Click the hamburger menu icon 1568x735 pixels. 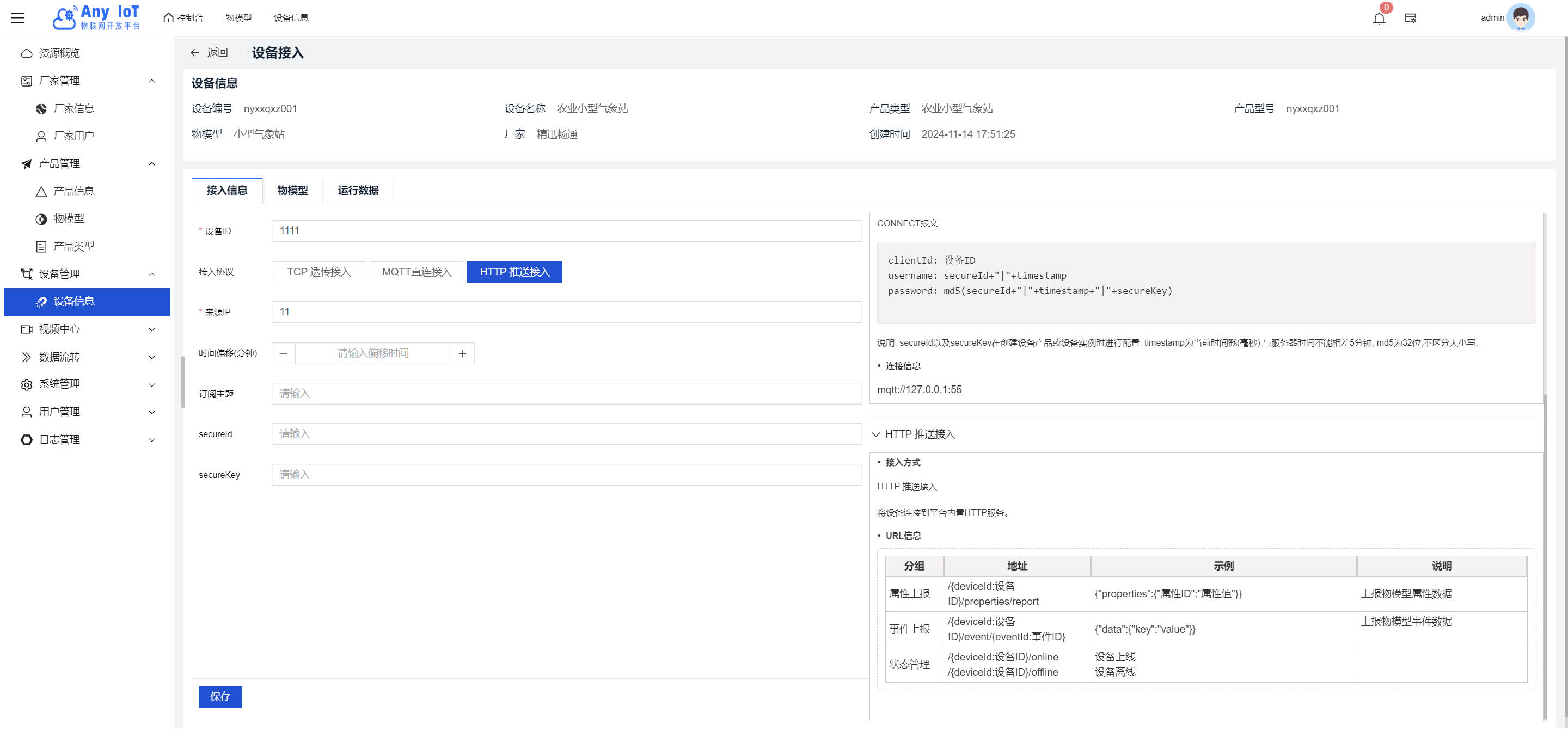click(19, 17)
